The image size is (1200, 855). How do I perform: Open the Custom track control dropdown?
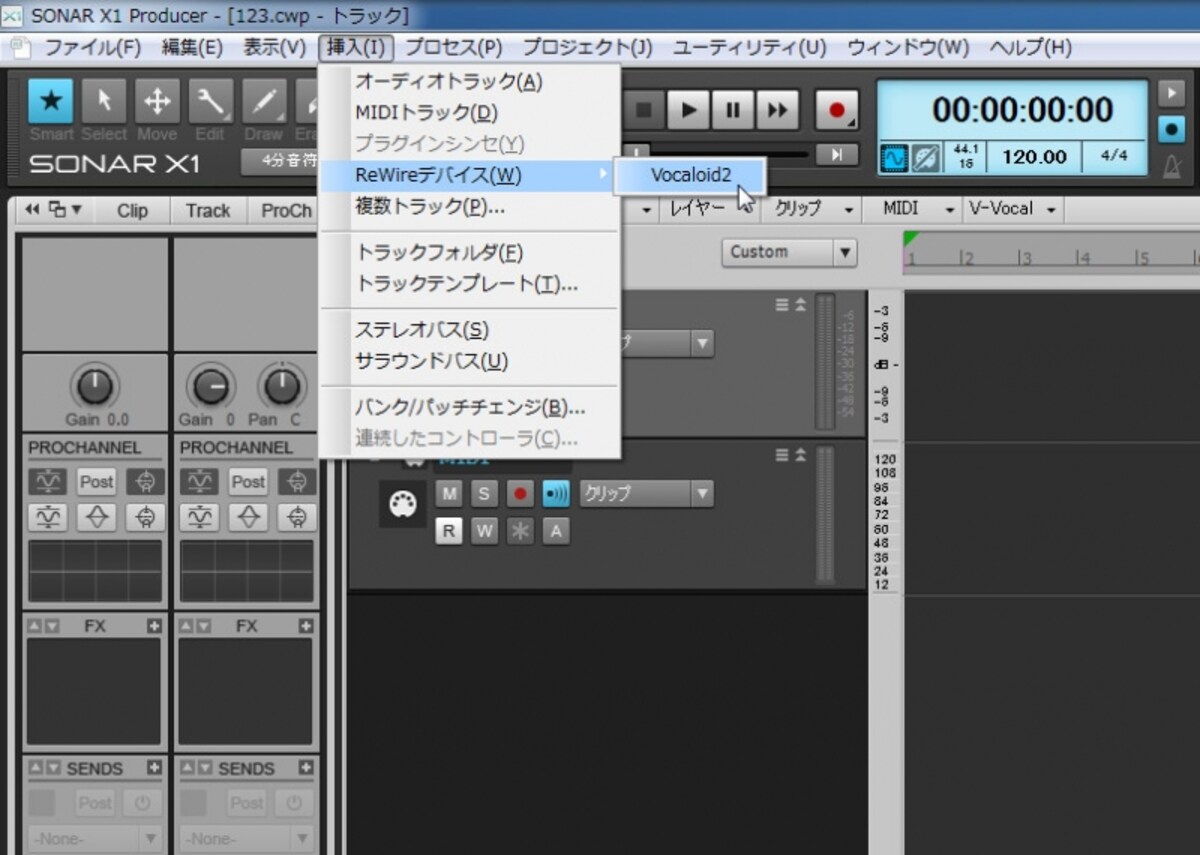[789, 252]
